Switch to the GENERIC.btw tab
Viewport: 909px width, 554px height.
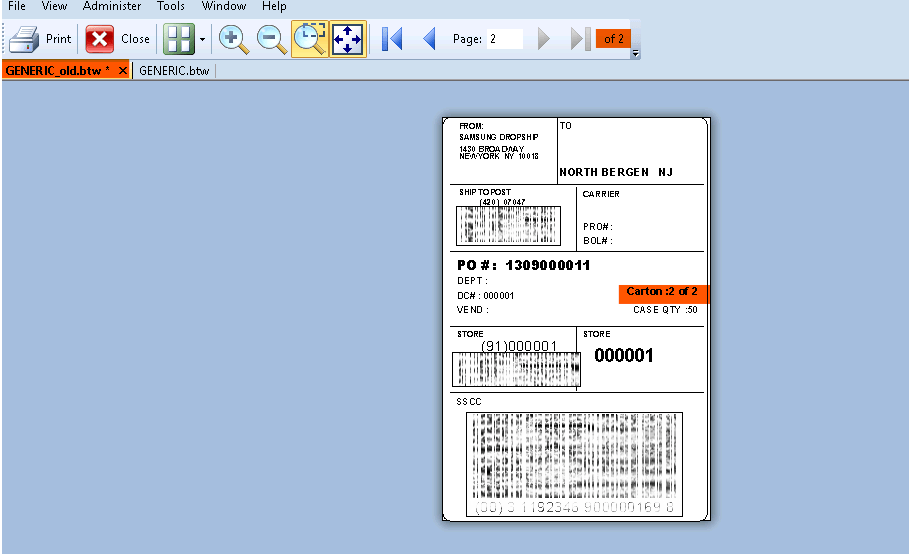point(174,71)
